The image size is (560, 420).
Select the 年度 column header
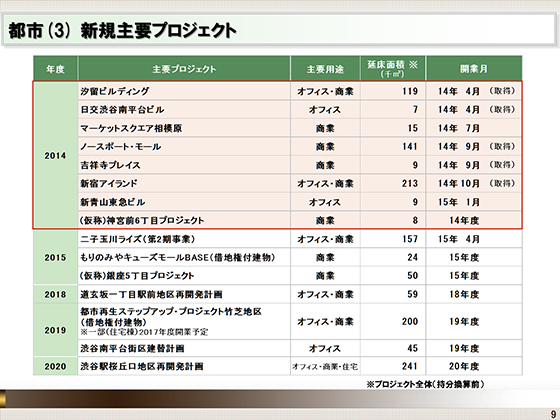point(55,69)
